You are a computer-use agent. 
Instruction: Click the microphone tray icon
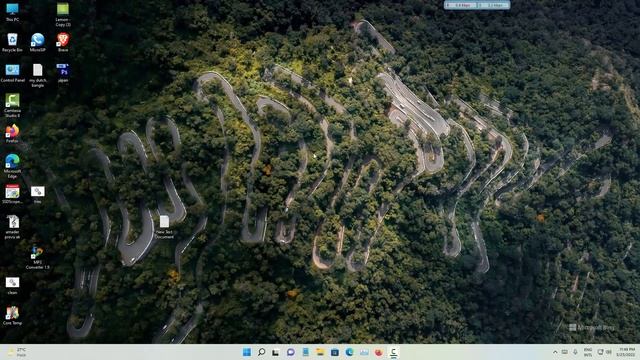(x=575, y=352)
